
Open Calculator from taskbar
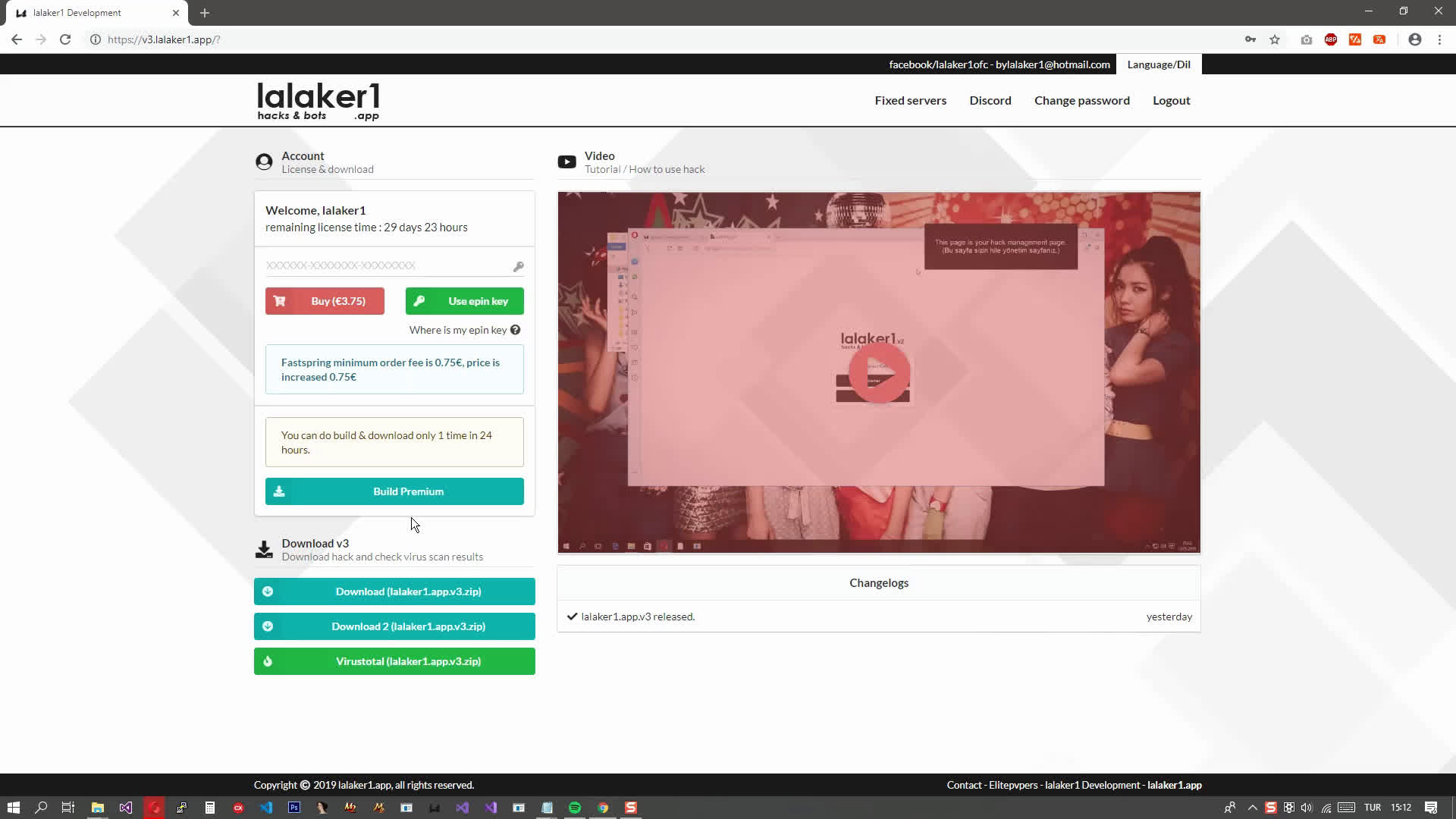(x=210, y=808)
